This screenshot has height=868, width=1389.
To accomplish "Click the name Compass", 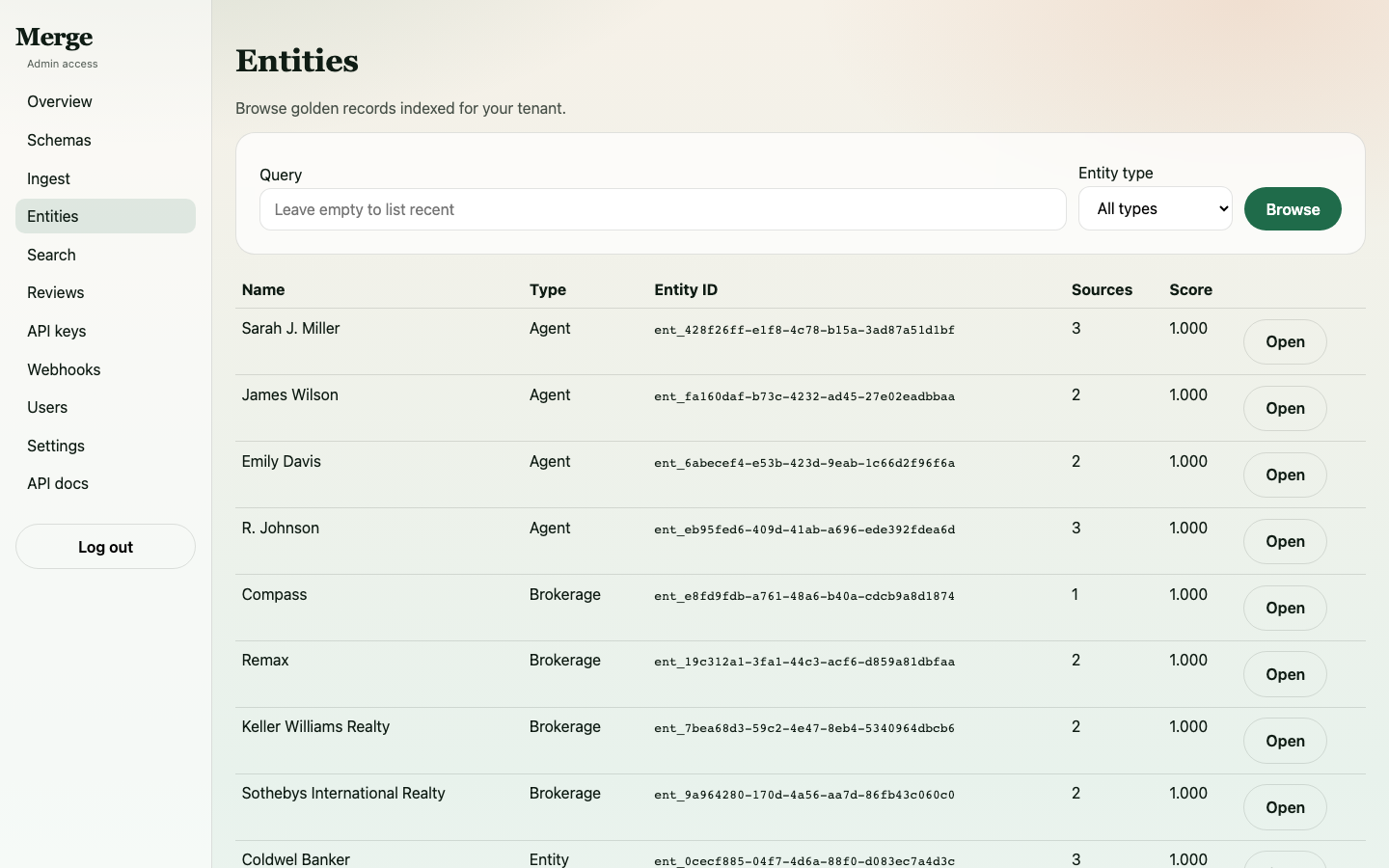I will 274,594.
